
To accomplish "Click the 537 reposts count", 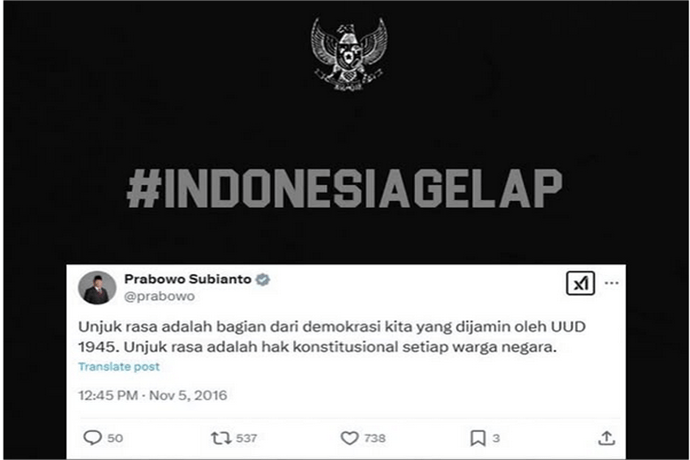I will pyautogui.click(x=246, y=438).
